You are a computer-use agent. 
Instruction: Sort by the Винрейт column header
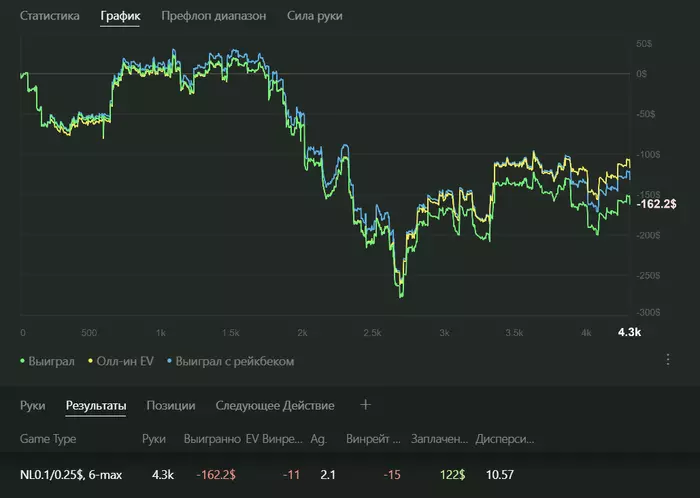(373, 439)
